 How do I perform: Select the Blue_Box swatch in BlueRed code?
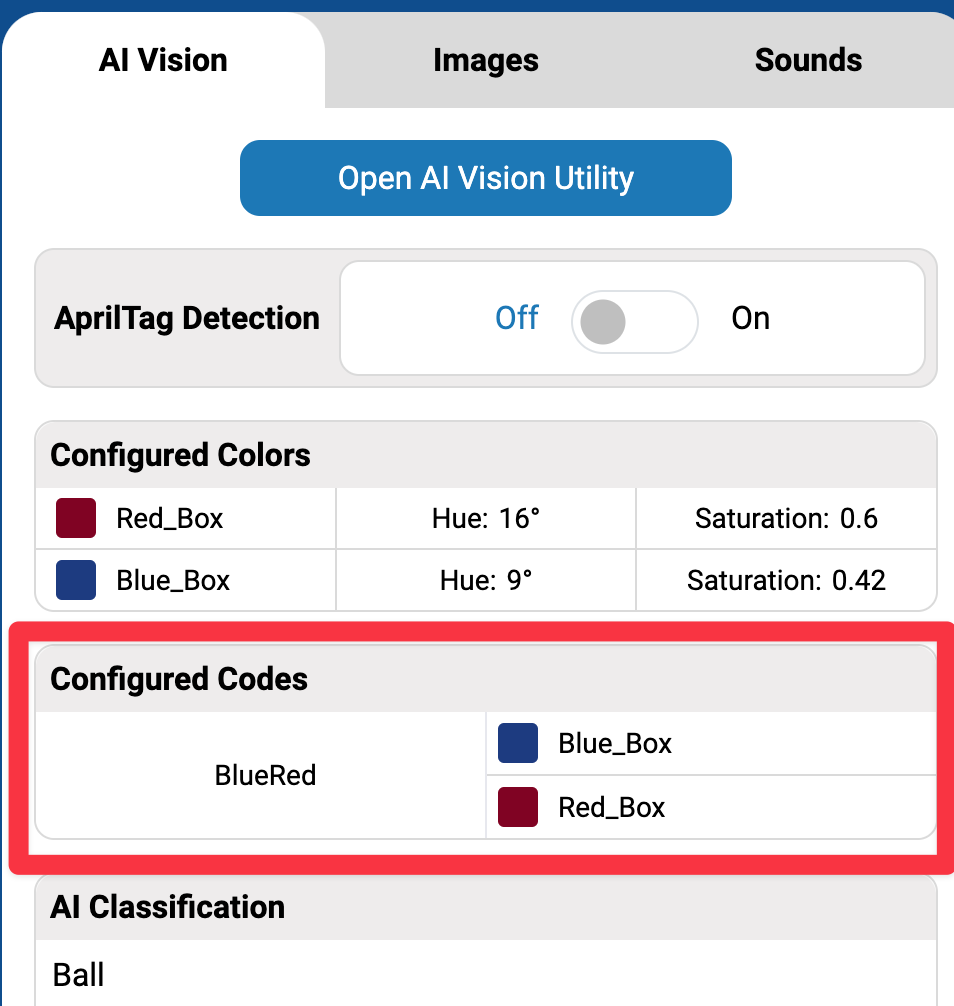tap(517, 743)
